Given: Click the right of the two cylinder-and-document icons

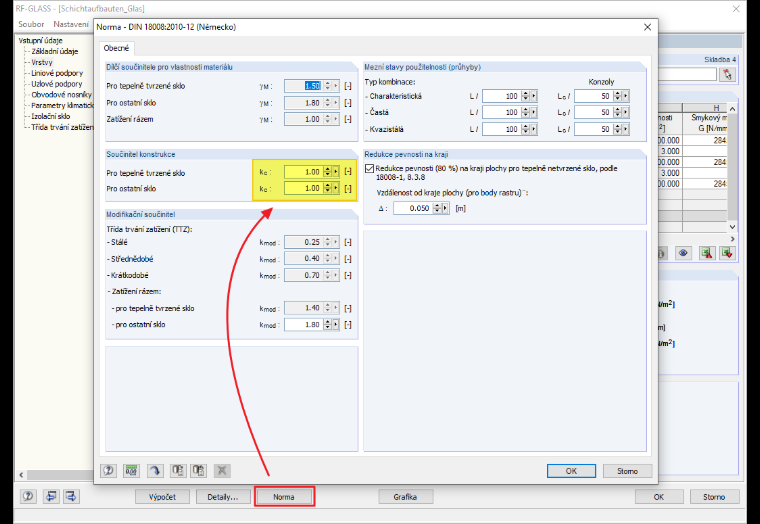Looking at the screenshot, I should 199,470.
